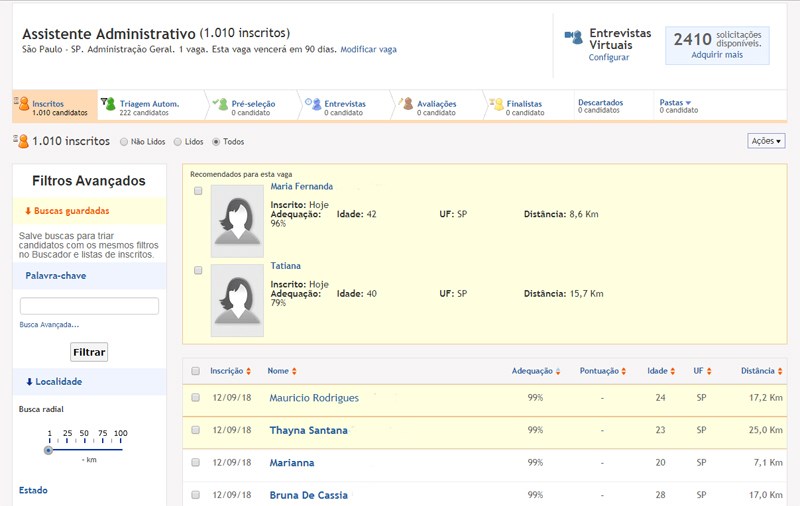Viewport: 800px width, 506px height.
Task: Click the Busca radial slider handle
Action: click(48, 450)
